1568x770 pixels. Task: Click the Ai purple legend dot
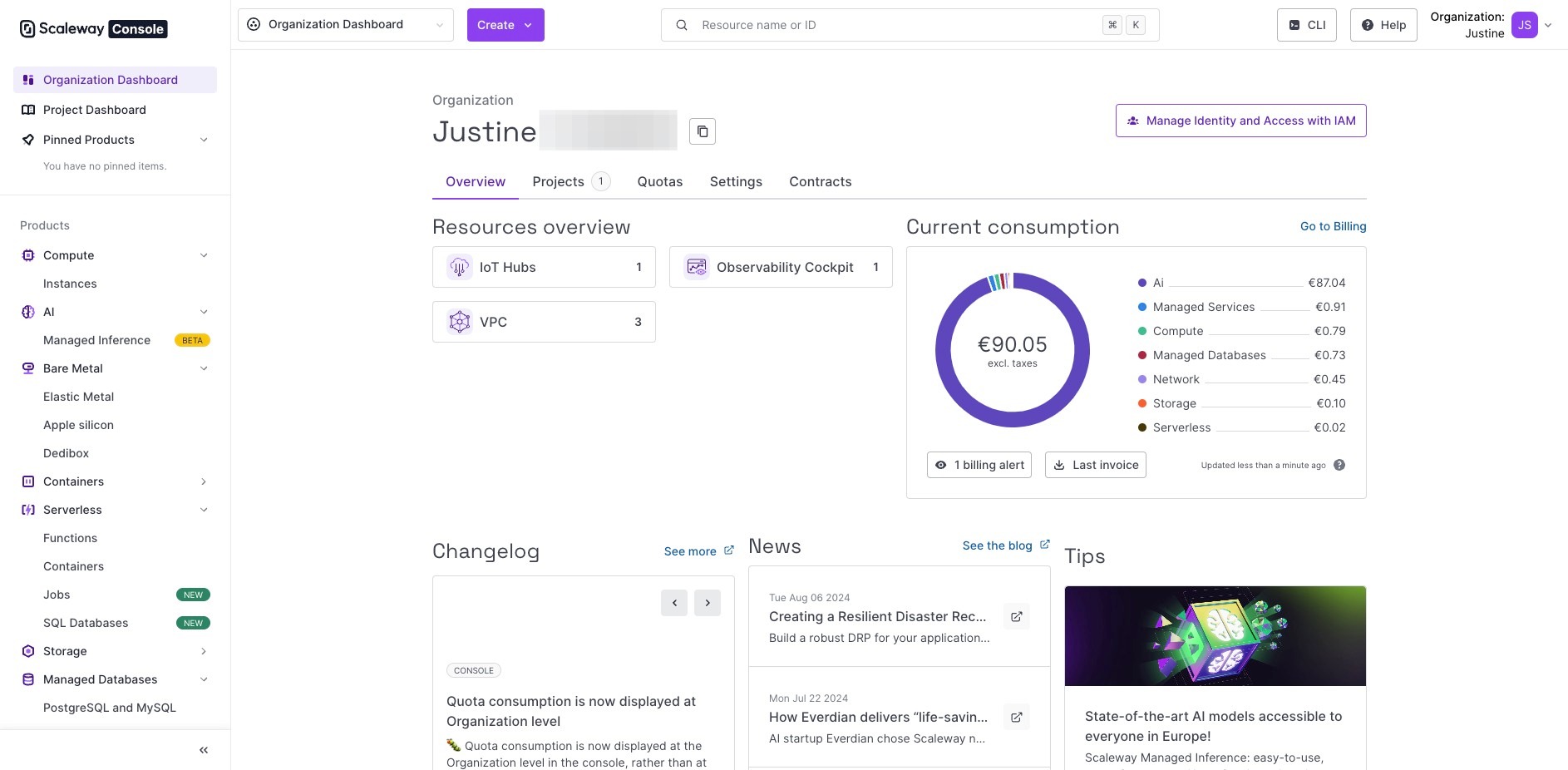(x=1142, y=283)
